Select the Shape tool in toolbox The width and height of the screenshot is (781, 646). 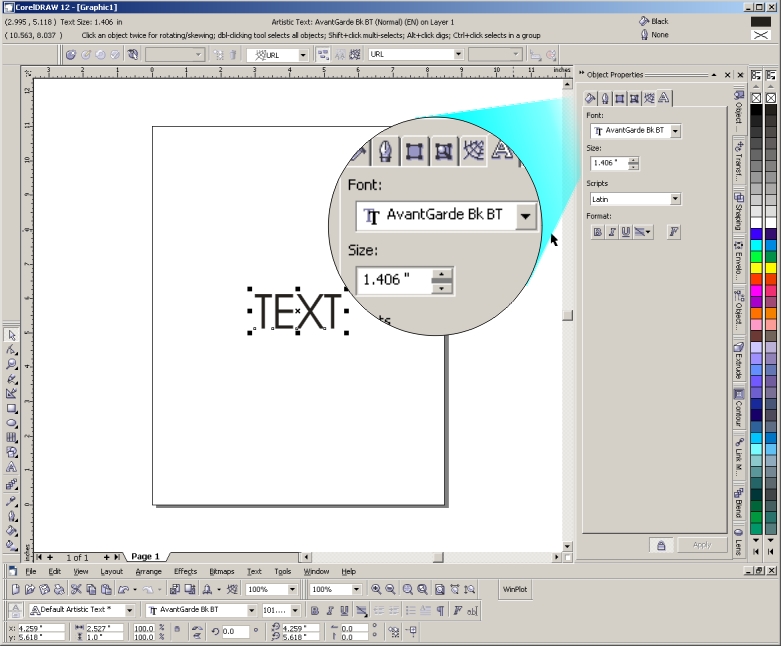11,350
